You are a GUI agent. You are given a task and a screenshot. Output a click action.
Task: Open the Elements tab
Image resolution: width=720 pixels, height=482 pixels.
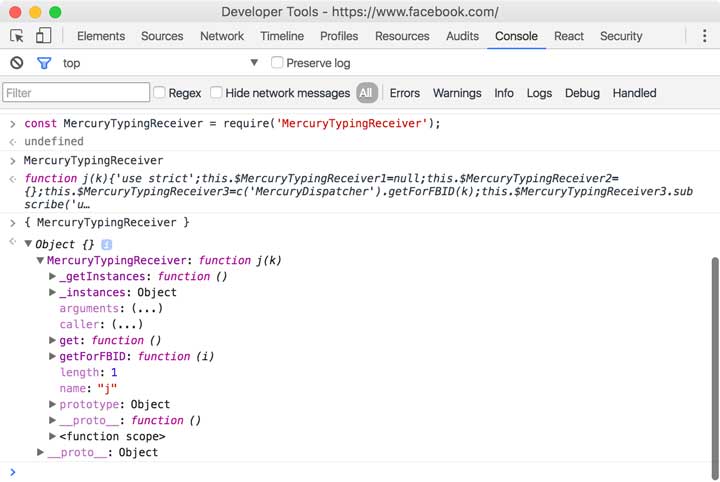[101, 36]
